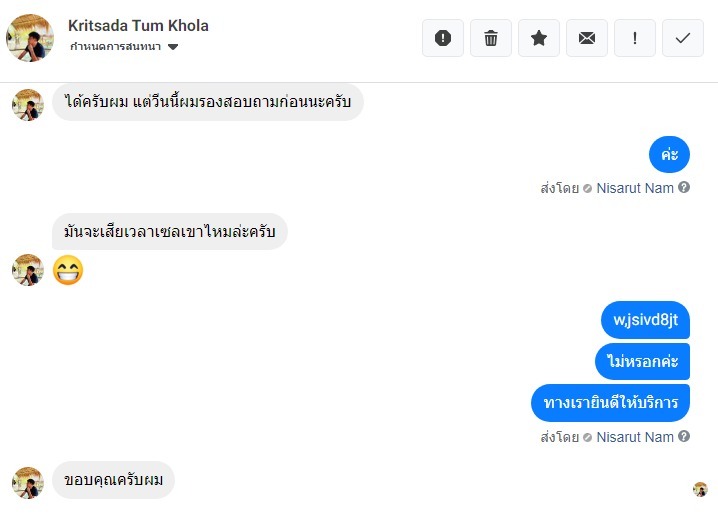Click the 'ขอบคุณครับผม' message bubble

(x=113, y=480)
